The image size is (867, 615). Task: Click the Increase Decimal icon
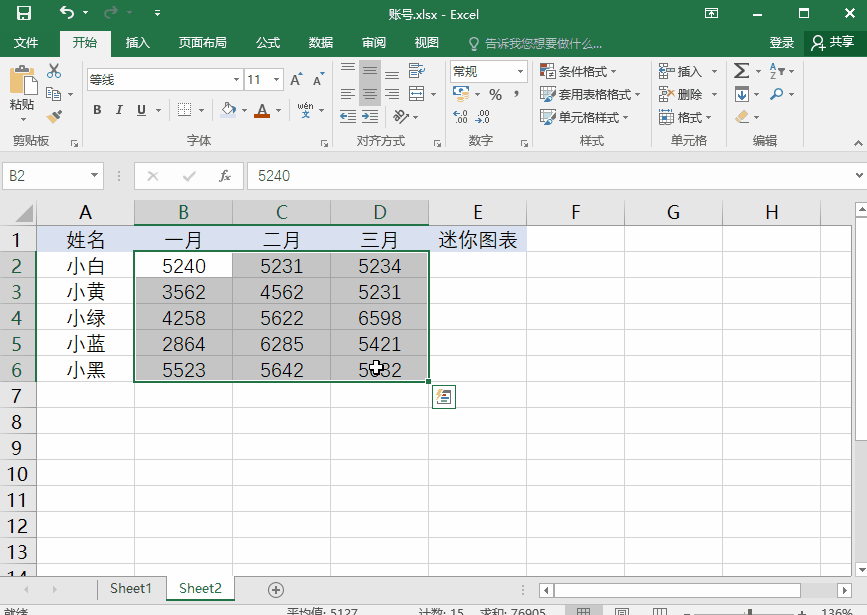coord(460,117)
